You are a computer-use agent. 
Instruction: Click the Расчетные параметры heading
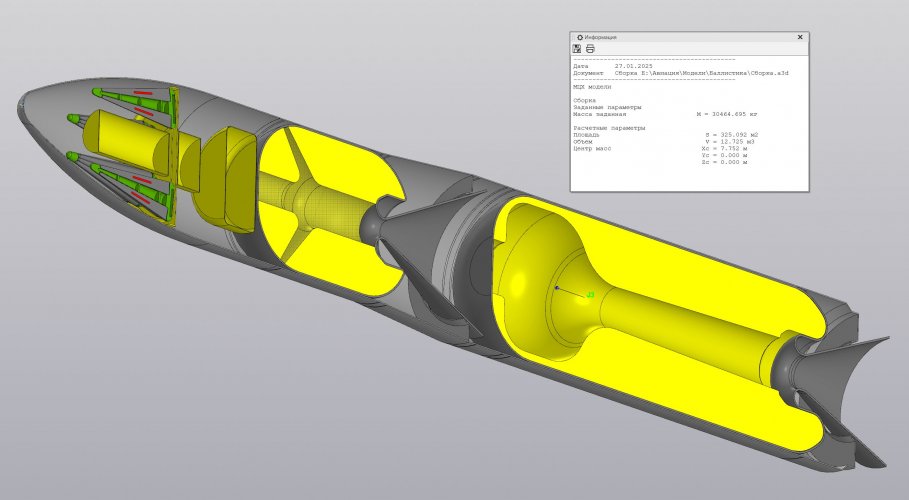click(609, 128)
